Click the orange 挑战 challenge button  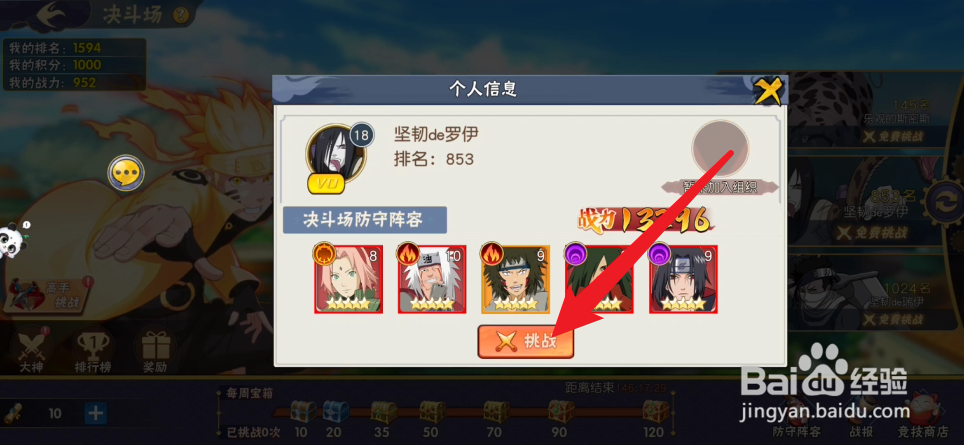click(x=526, y=341)
